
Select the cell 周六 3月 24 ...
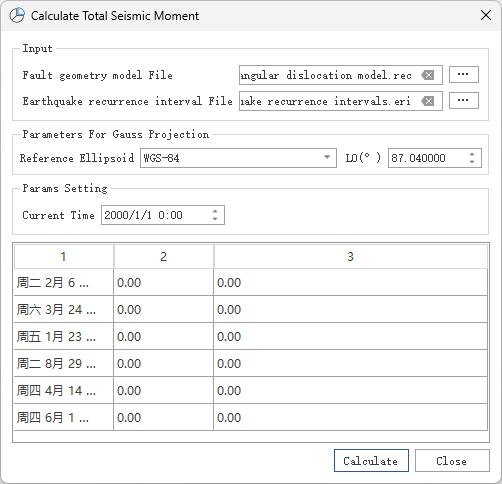(64, 310)
